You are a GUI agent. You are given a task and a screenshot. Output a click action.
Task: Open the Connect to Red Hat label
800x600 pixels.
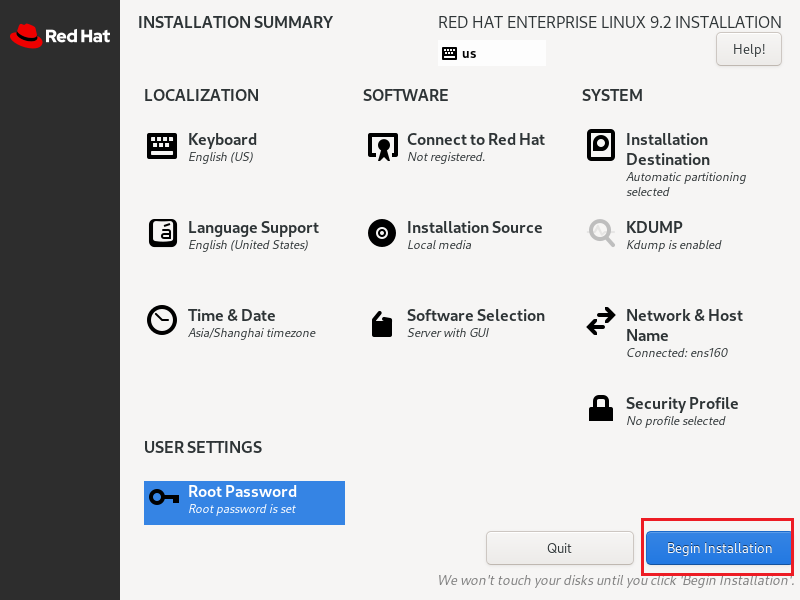476,139
